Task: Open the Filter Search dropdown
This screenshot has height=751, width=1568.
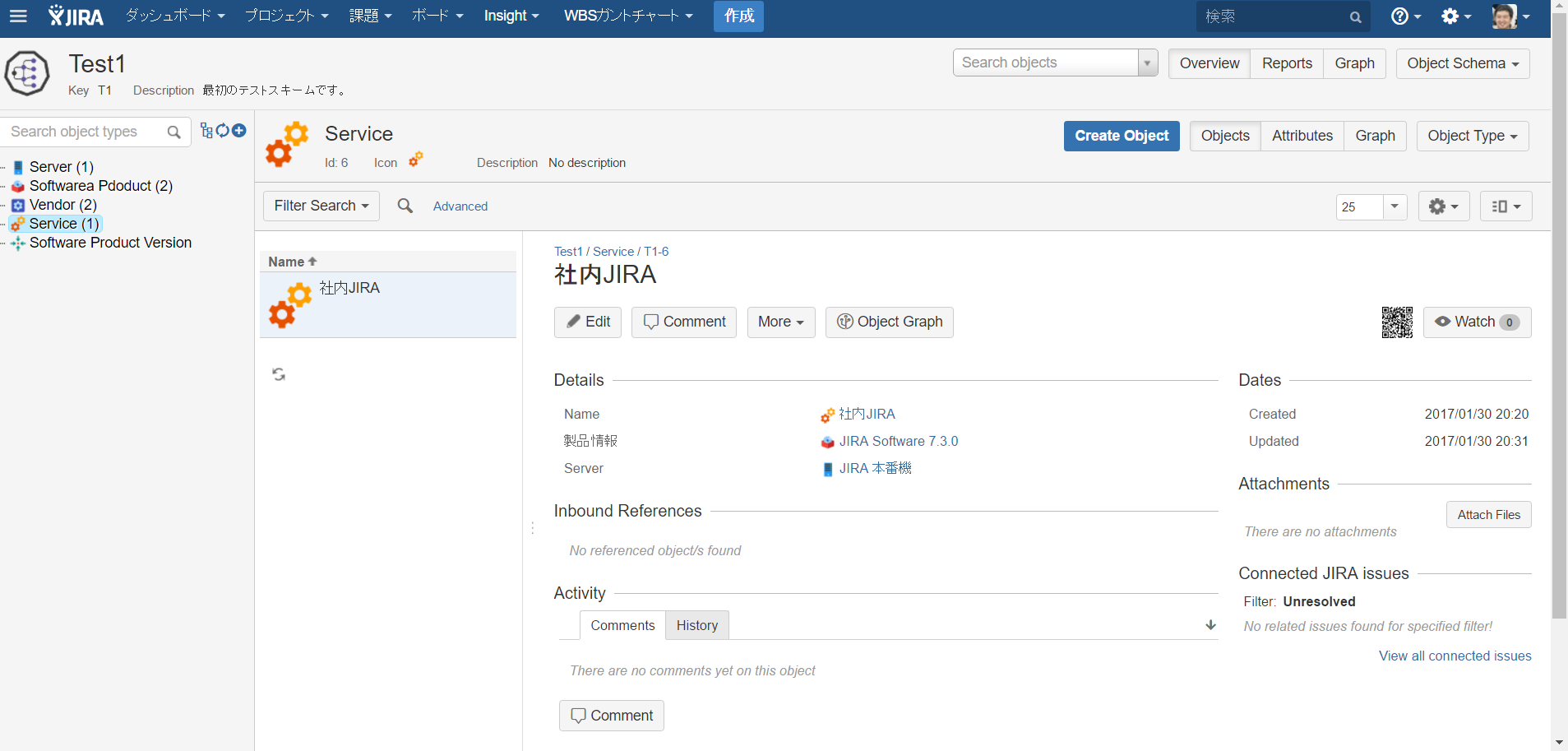Action: 321,206
